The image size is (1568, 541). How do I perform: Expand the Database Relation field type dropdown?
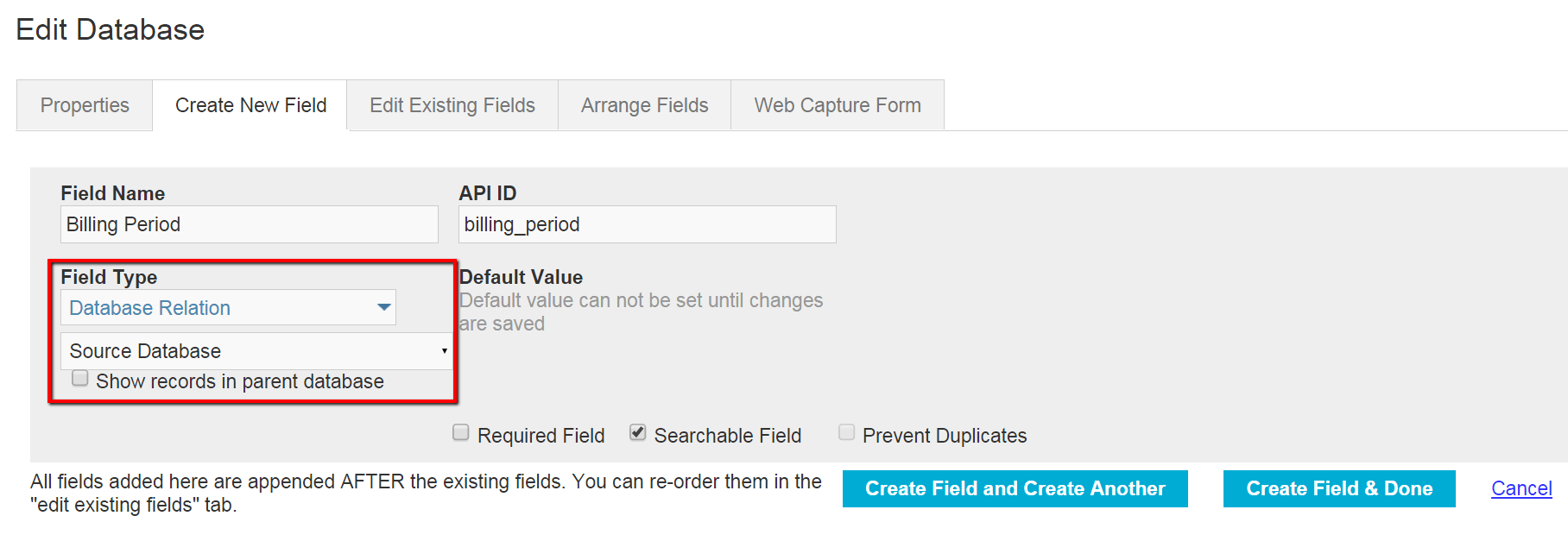228,308
